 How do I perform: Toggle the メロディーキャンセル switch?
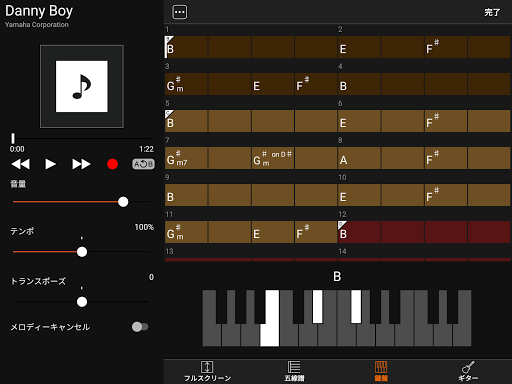(140, 327)
